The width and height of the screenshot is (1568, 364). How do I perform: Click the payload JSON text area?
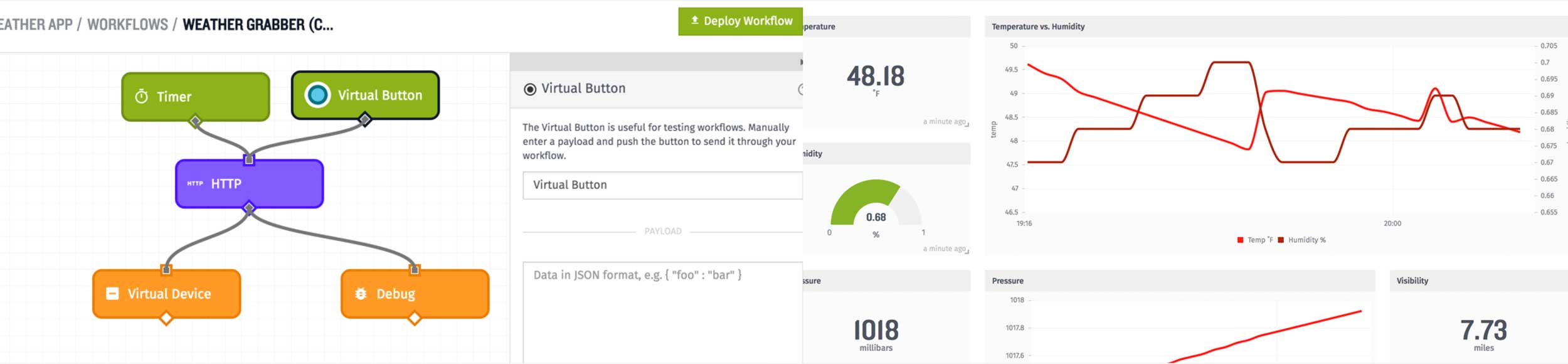(662, 311)
